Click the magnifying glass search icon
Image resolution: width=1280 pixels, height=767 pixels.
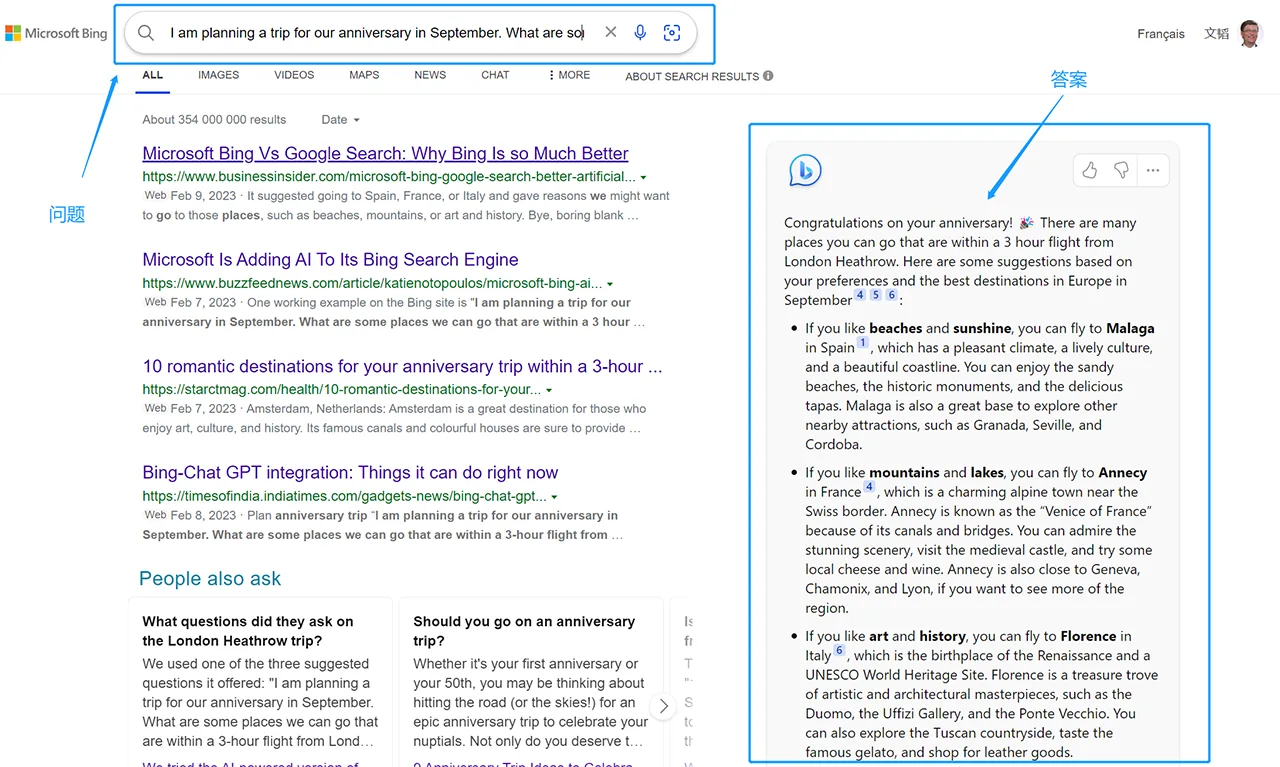coord(146,33)
